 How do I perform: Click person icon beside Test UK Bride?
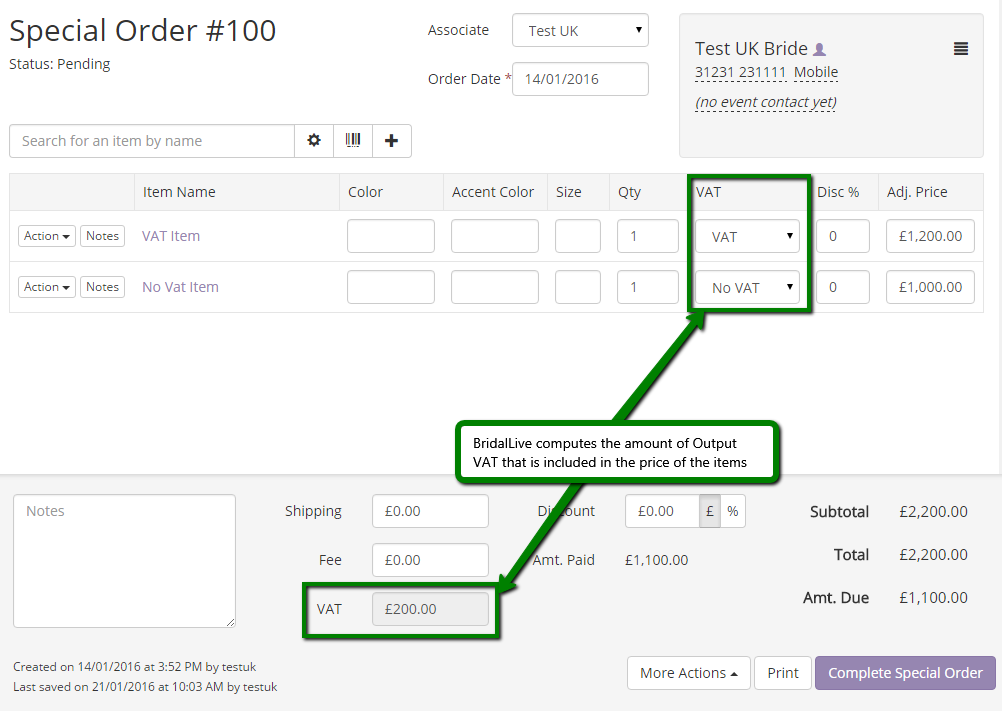point(819,49)
